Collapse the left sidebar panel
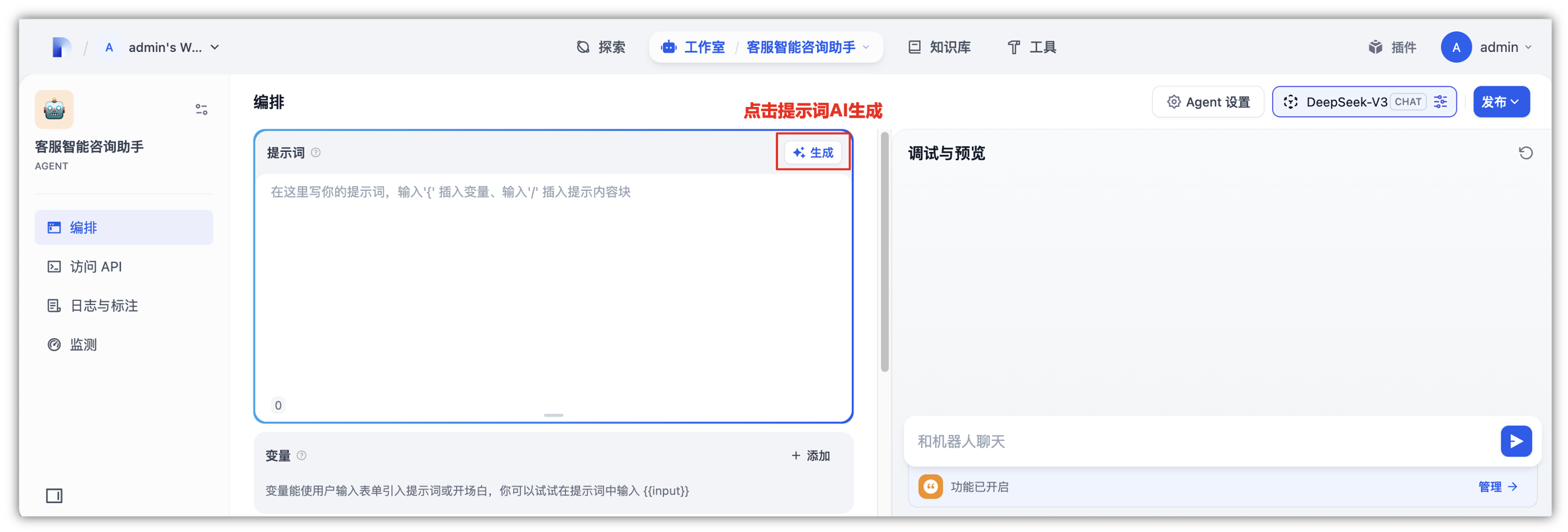Viewport: 1568px width, 532px height. point(54,495)
